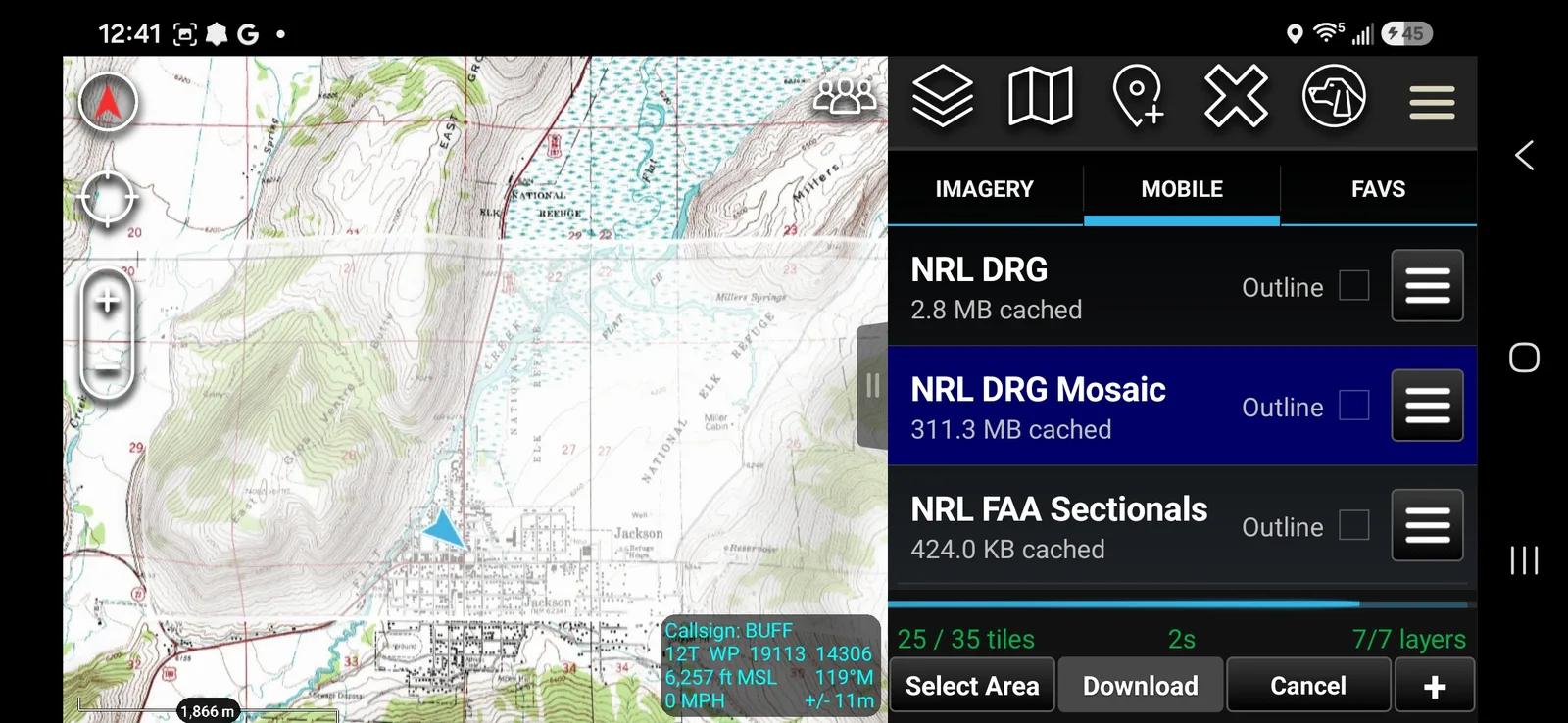Cancel the tile download
The height and width of the screenshot is (723, 1568).
[x=1308, y=685]
